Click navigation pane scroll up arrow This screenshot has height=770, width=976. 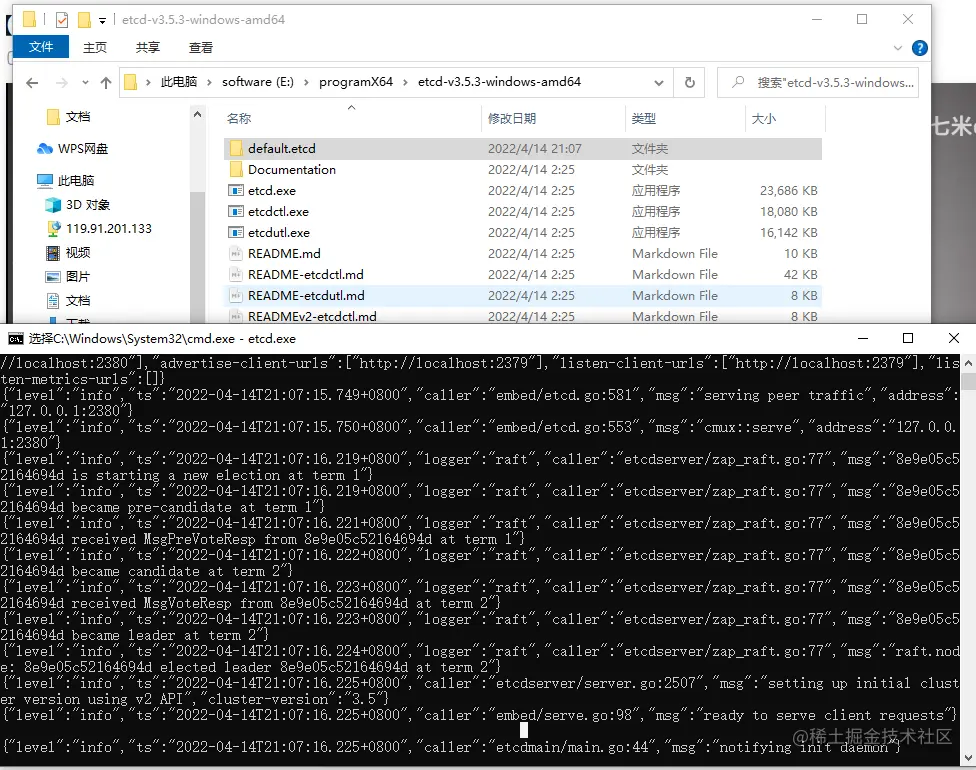pos(197,115)
